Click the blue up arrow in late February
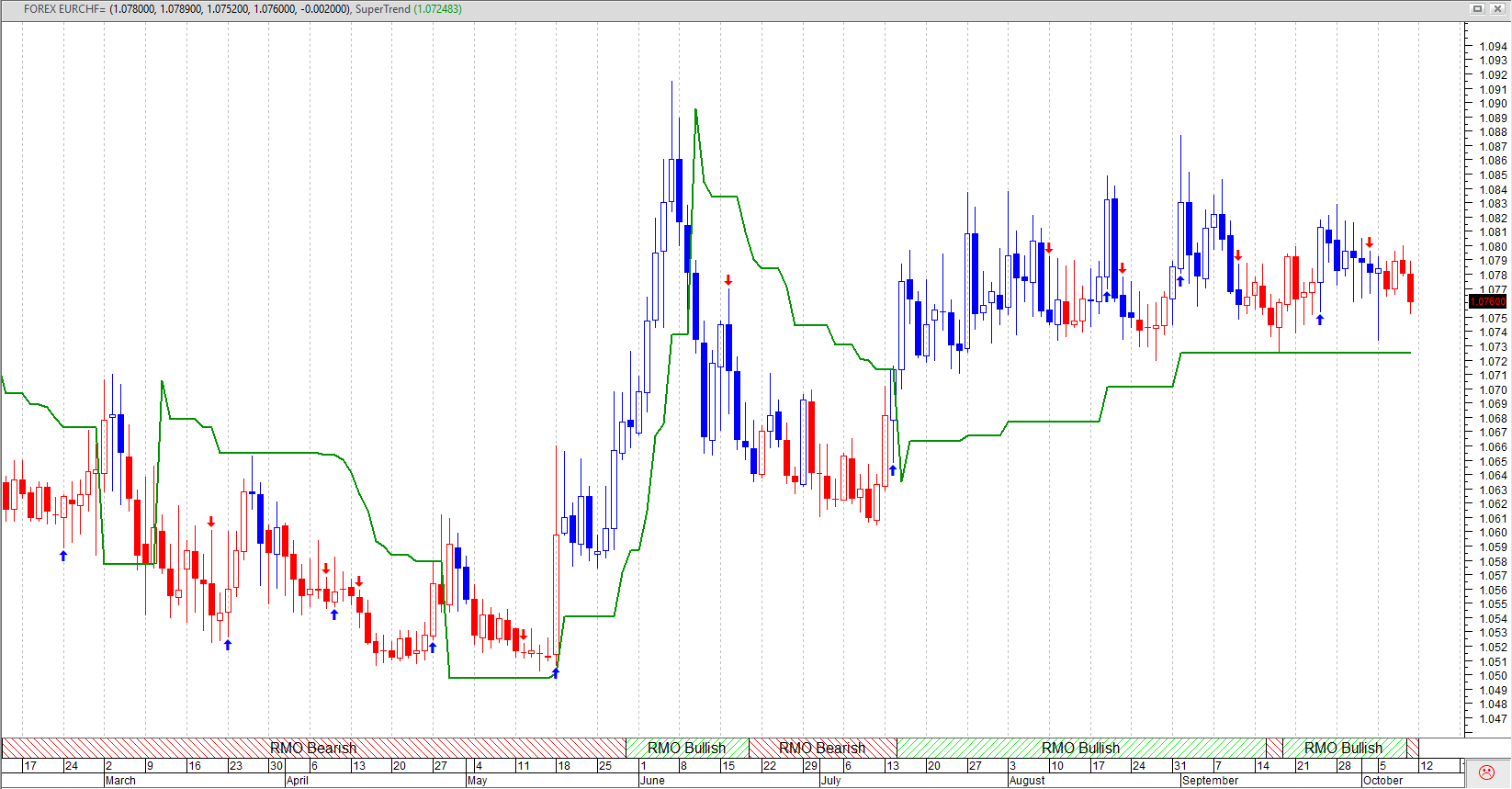Image resolution: width=1512 pixels, height=789 pixels. 63,556
